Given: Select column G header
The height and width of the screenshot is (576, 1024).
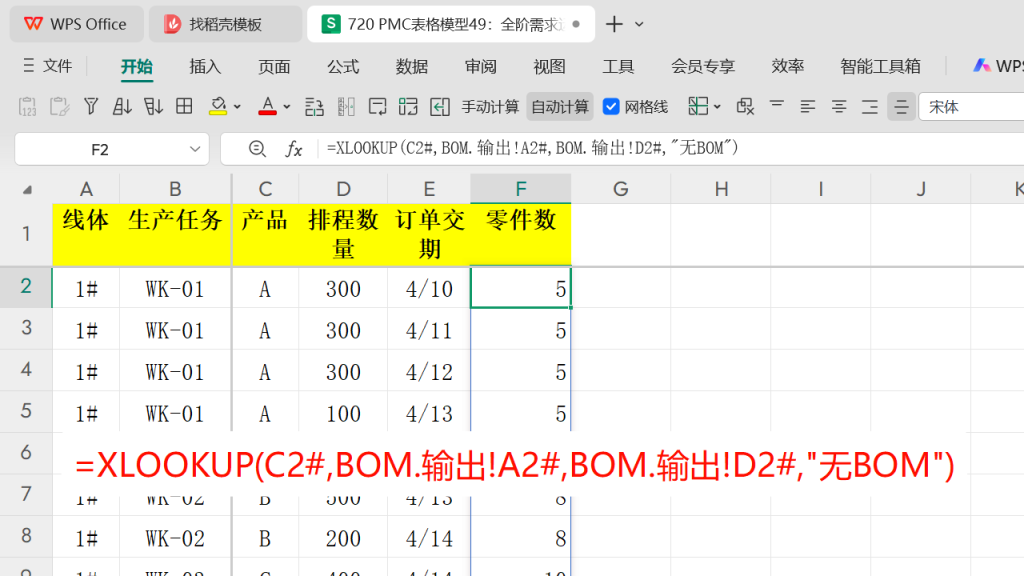Looking at the screenshot, I should (620, 189).
